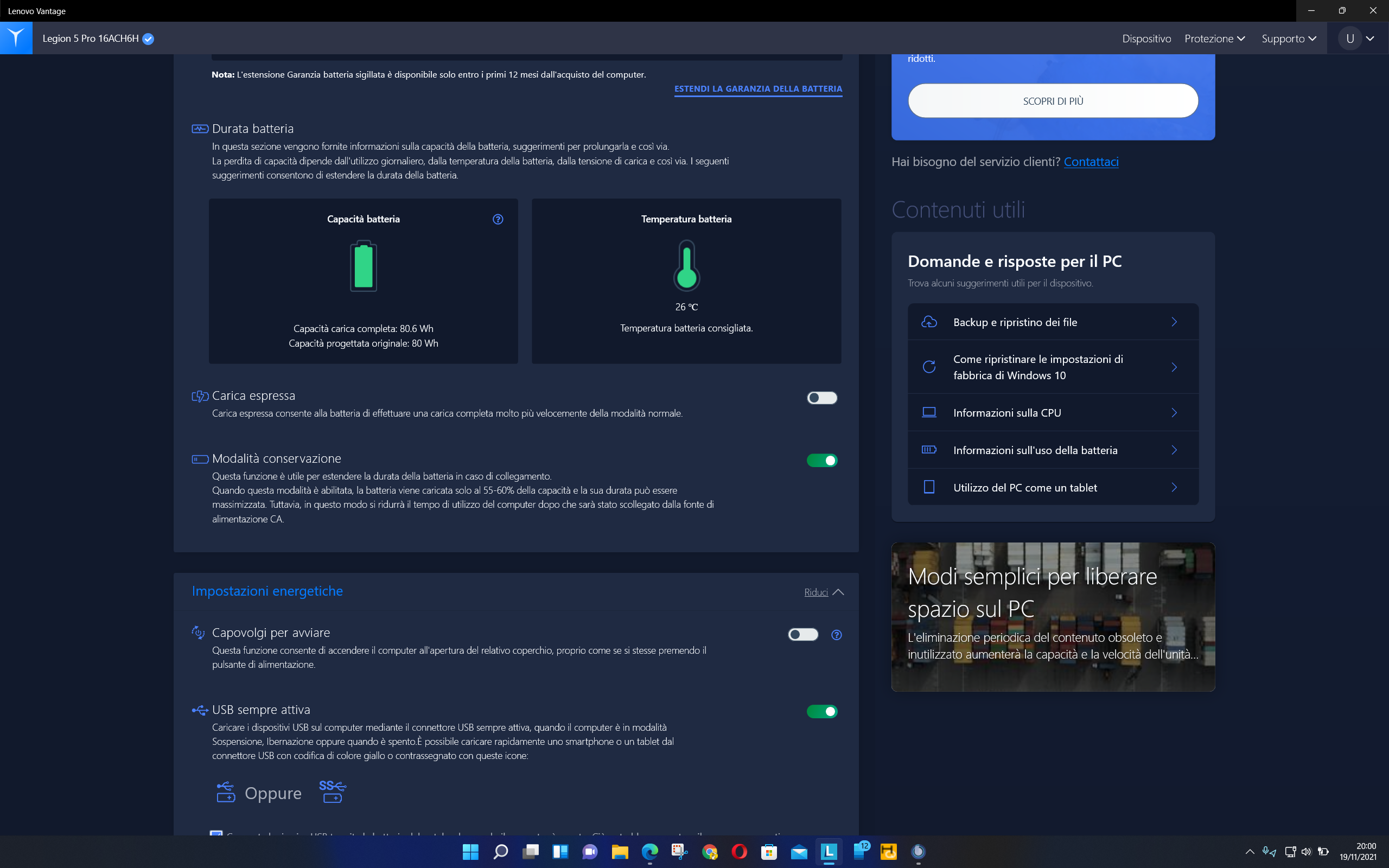
Task: Click the battery charging tray icon
Action: [x=1323, y=851]
